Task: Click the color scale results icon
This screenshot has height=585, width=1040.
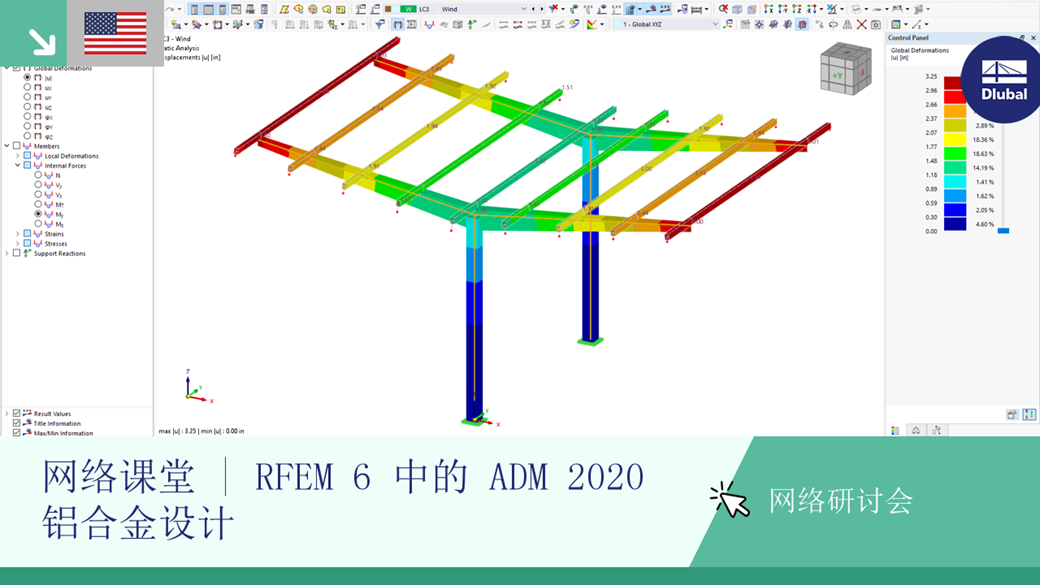Action: point(591,25)
